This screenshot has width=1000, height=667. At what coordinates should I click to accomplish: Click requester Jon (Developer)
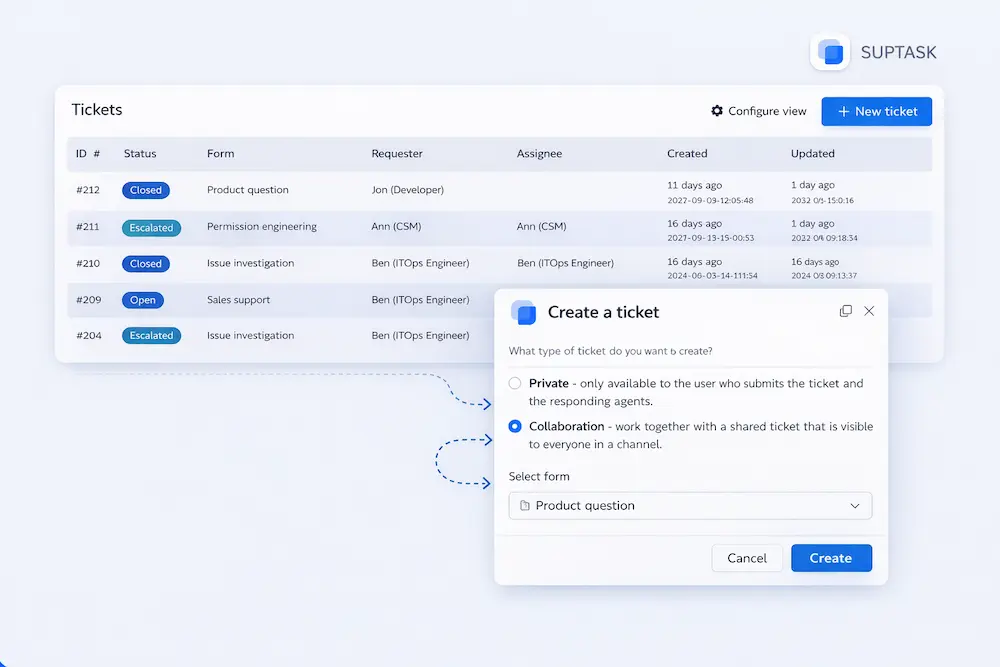click(x=408, y=190)
